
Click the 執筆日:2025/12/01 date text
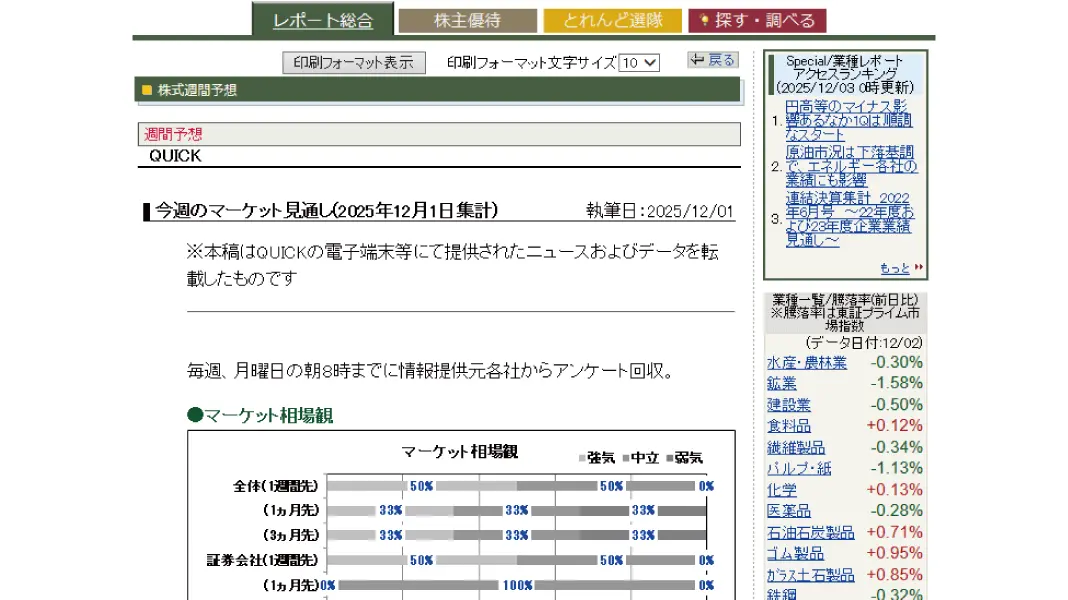coord(659,211)
